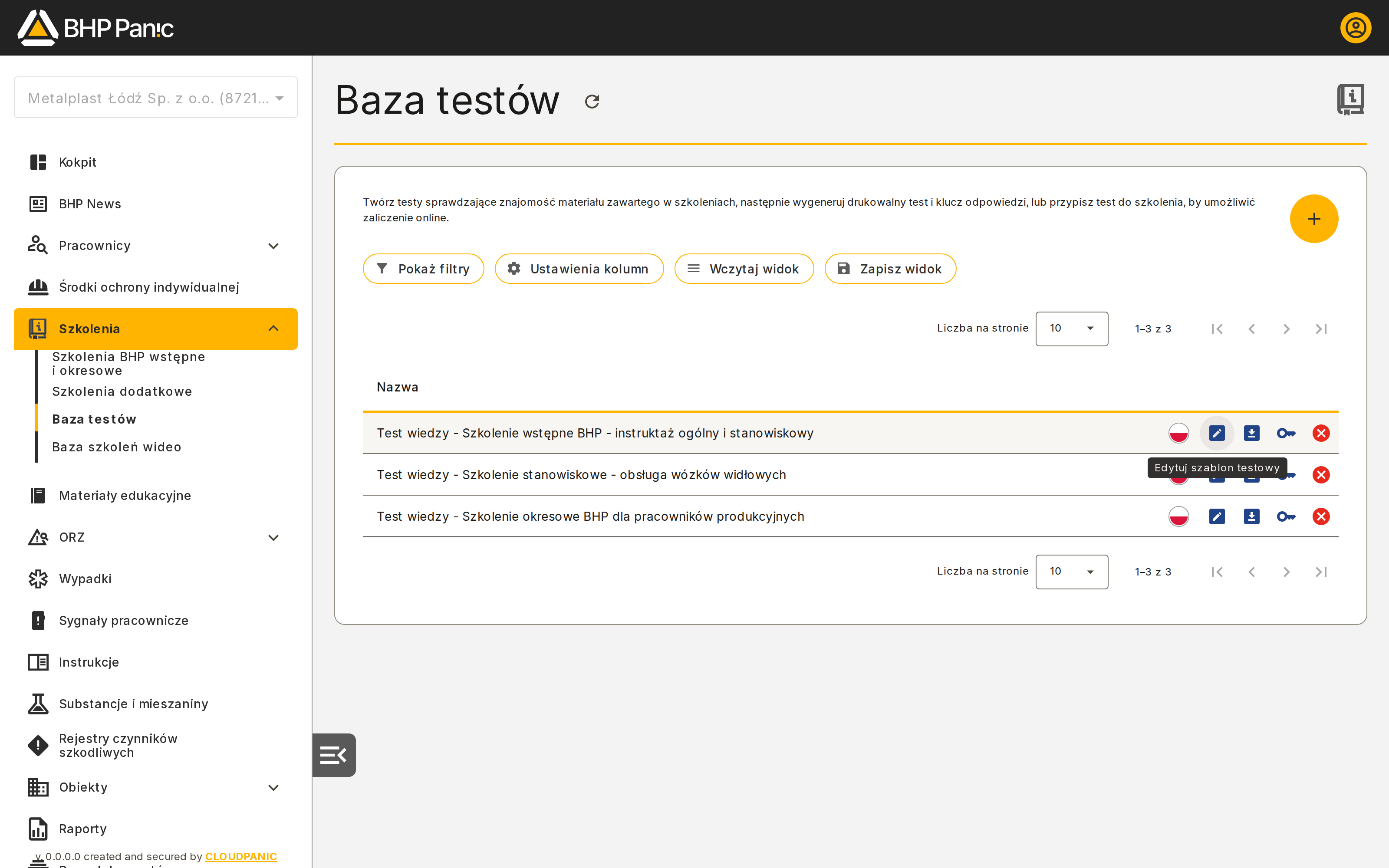Screen dimensions: 1389x868
Task: Go to previous page in top pagination
Action: point(1251,329)
